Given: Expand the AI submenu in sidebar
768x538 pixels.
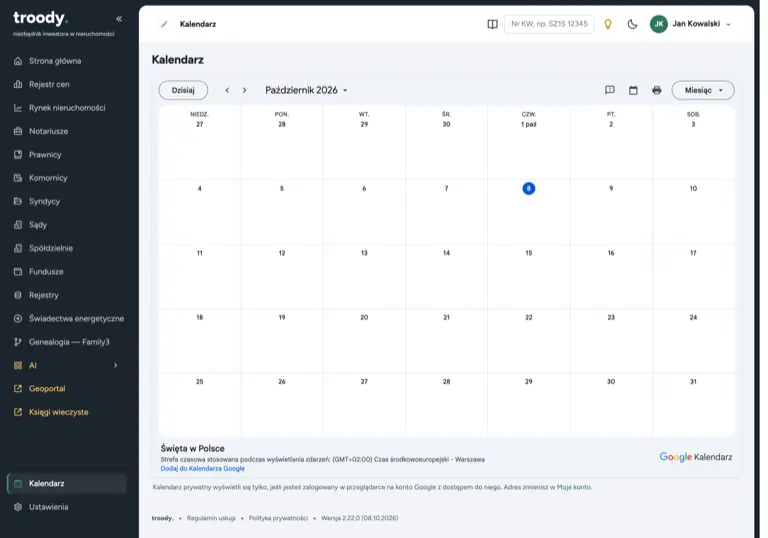Looking at the screenshot, I should [116, 366].
